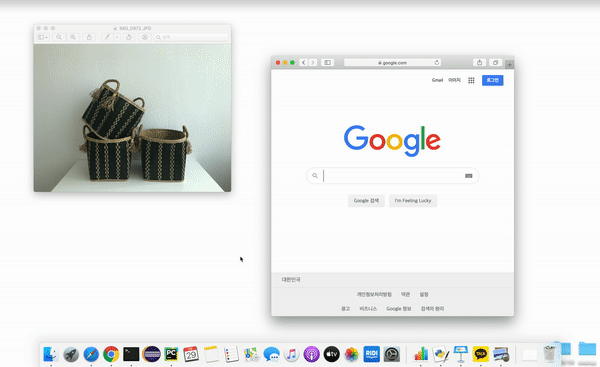Open System Preferences from the Dock
The height and width of the screenshot is (367, 600).
392,354
